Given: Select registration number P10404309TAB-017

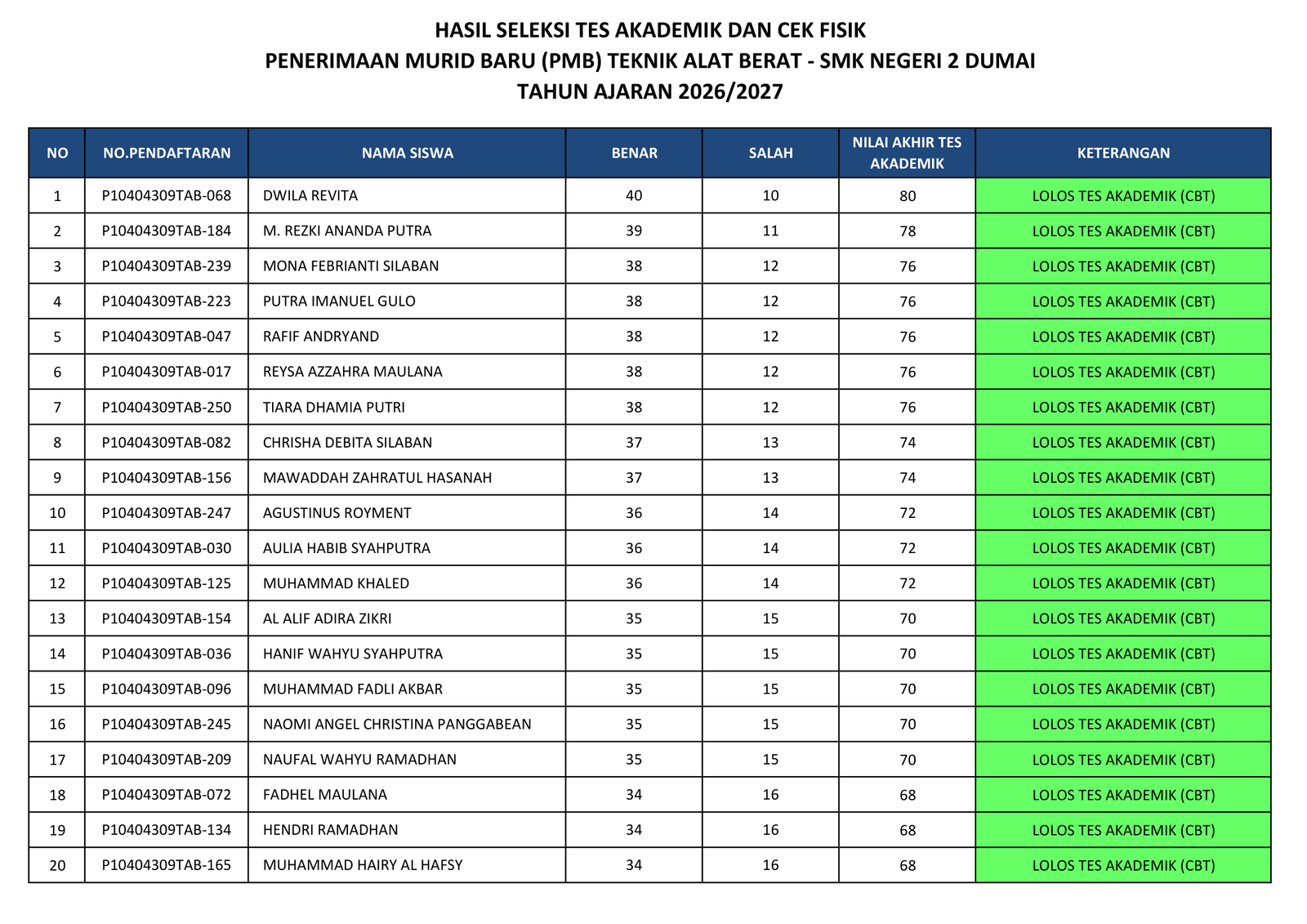Looking at the screenshot, I should click(167, 372).
